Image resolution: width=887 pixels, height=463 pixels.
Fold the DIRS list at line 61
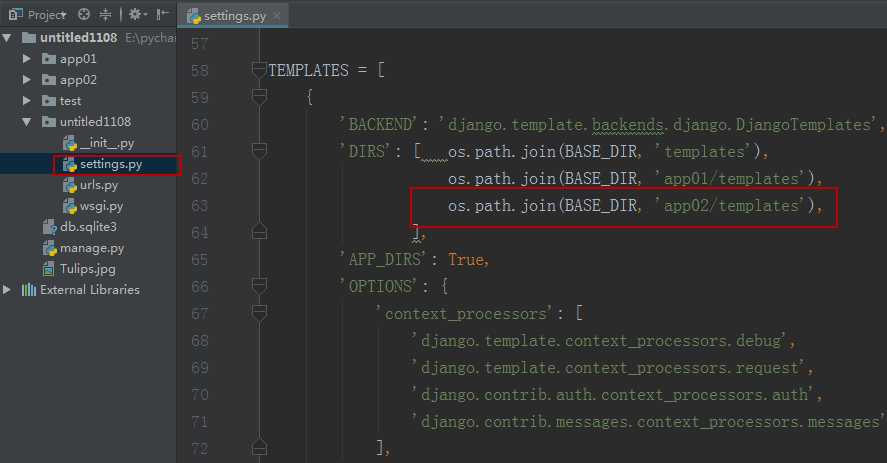[x=259, y=151]
